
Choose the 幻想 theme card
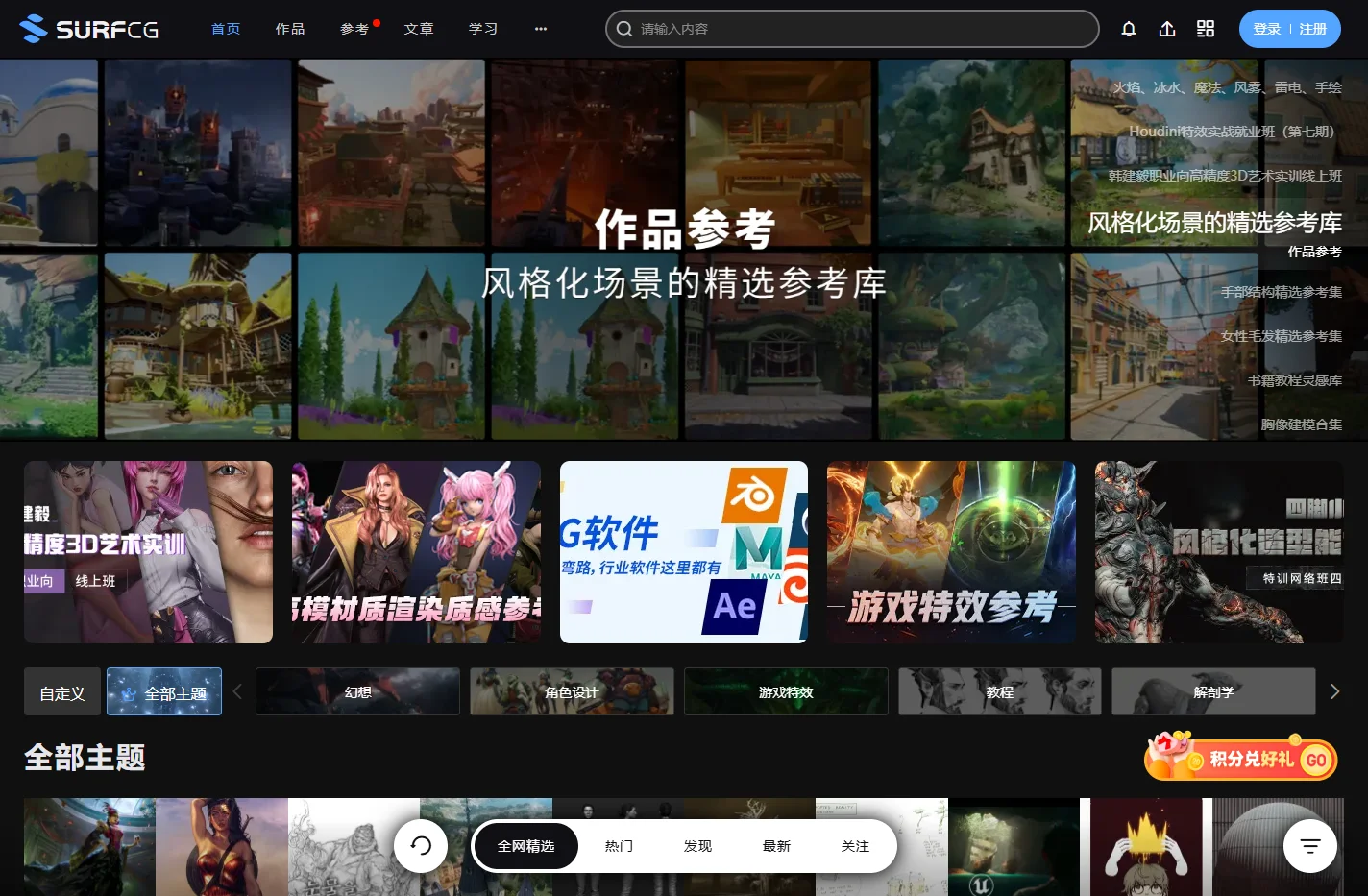coord(357,691)
